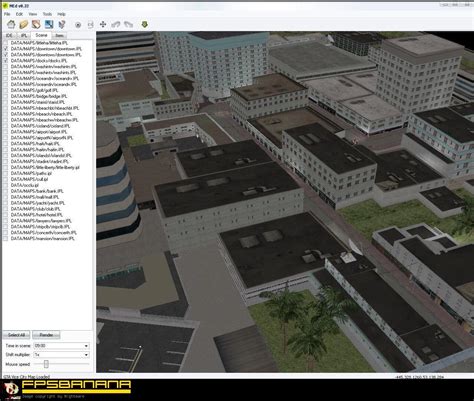This screenshot has width=474, height=401.
Task: Open the Edit menu
Action: pyautogui.click(x=19, y=14)
